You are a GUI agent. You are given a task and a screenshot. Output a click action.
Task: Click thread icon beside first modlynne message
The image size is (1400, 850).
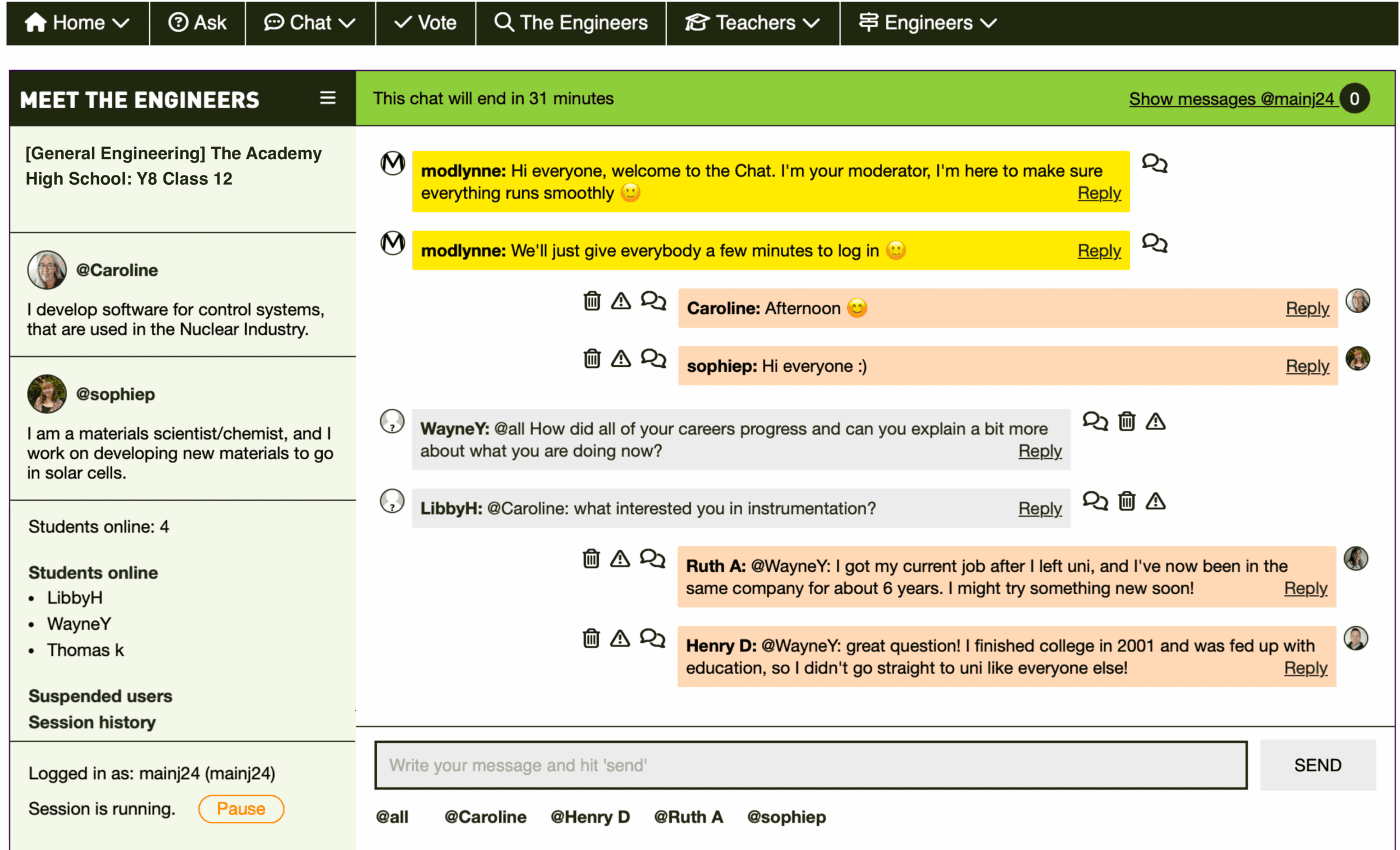1154,163
